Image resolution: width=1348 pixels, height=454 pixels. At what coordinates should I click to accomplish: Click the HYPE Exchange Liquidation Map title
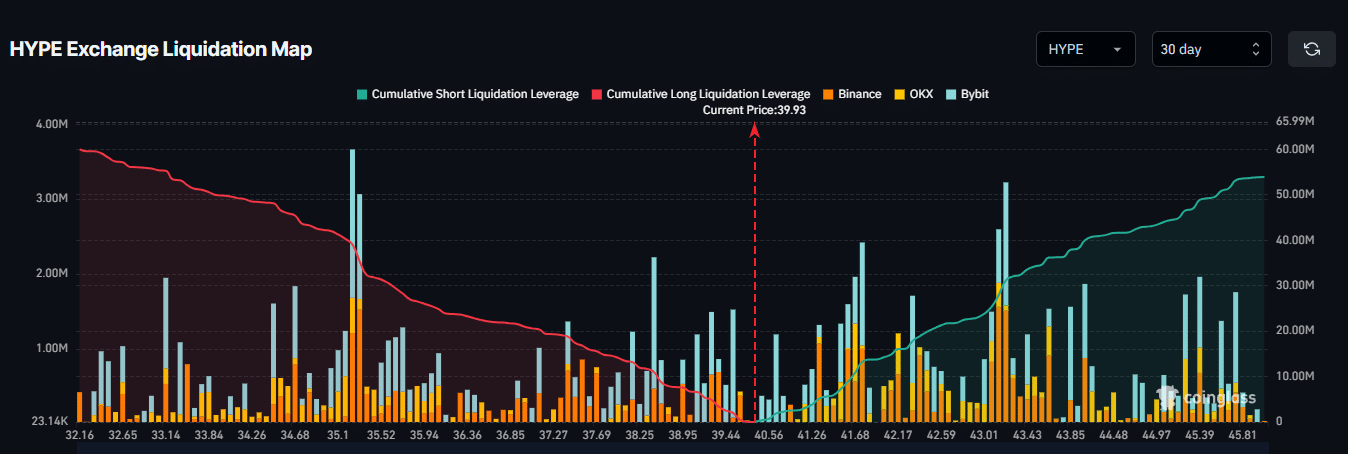[x=161, y=49]
